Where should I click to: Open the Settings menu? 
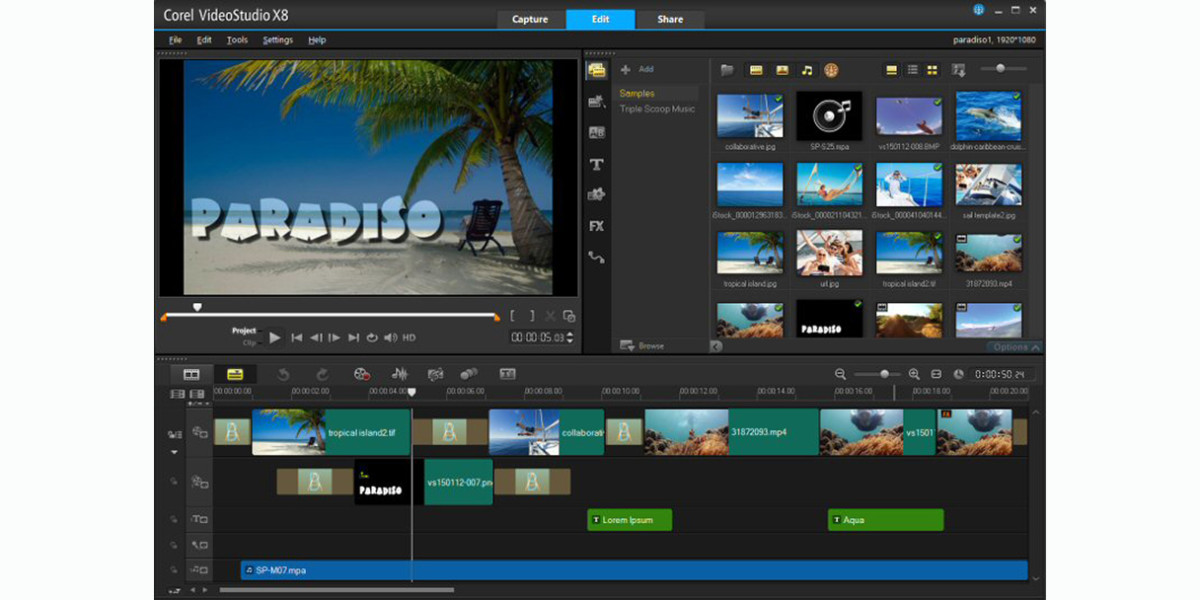pyautogui.click(x=277, y=40)
